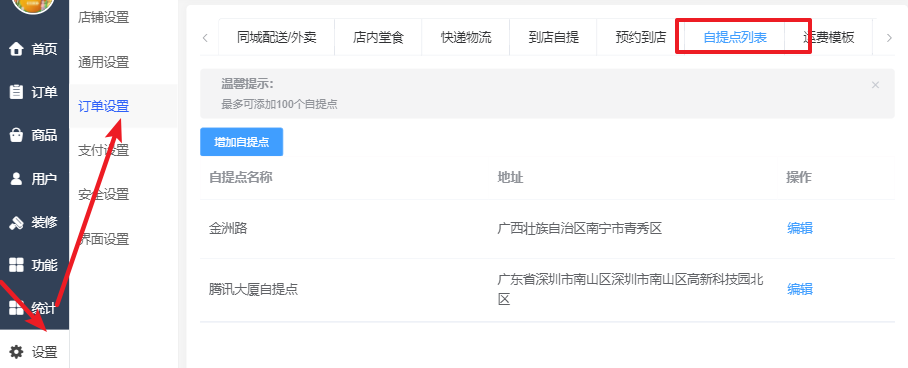Switch to the 同城配送/外卖 tab
Viewport: 908px width, 368px height.
(277, 38)
